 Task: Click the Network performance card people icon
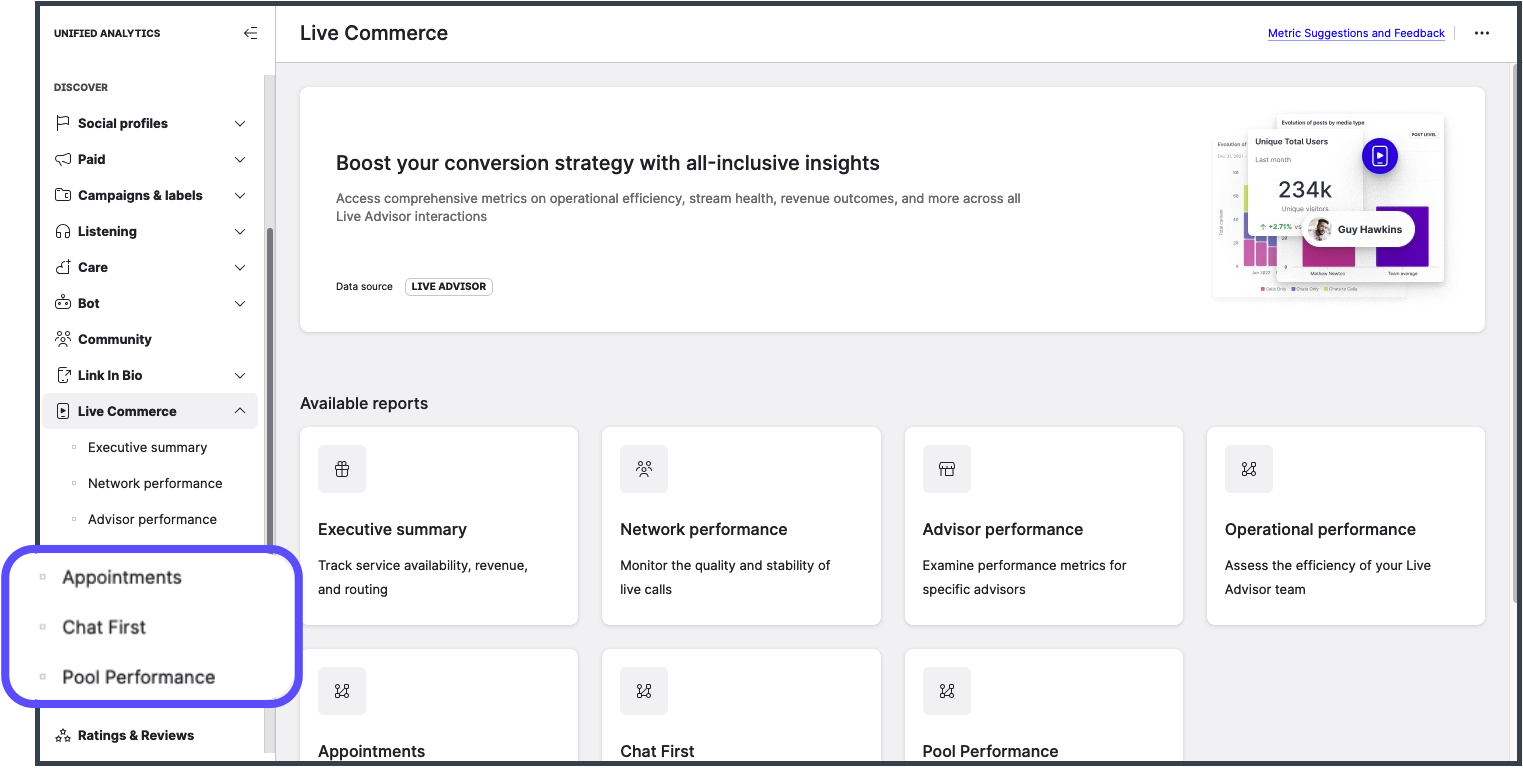pyautogui.click(x=644, y=469)
